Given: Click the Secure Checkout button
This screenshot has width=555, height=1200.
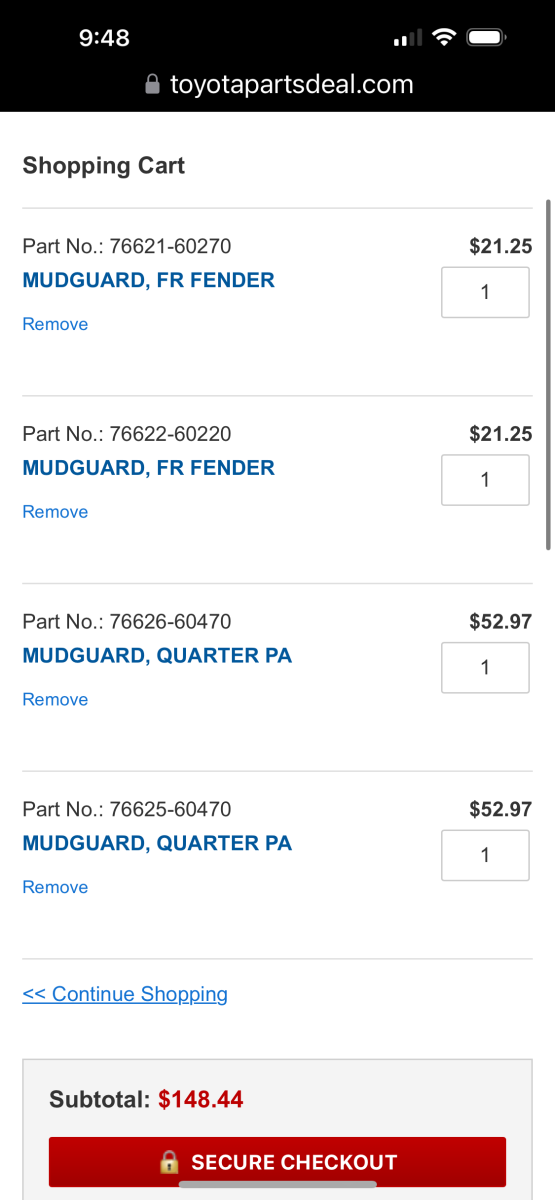Looking at the screenshot, I should (277, 1162).
